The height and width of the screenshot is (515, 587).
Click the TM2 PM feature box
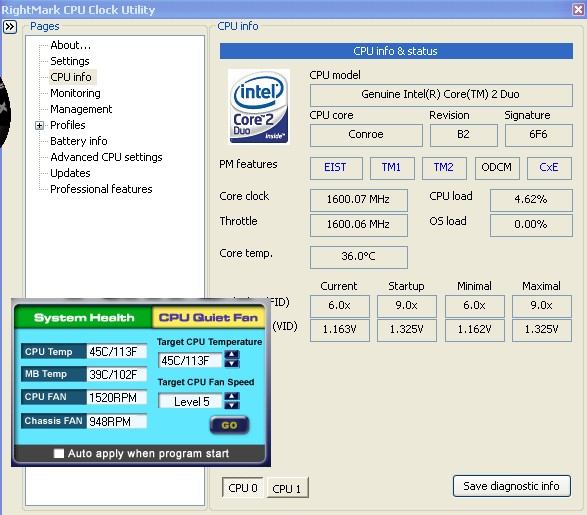[x=444, y=168]
